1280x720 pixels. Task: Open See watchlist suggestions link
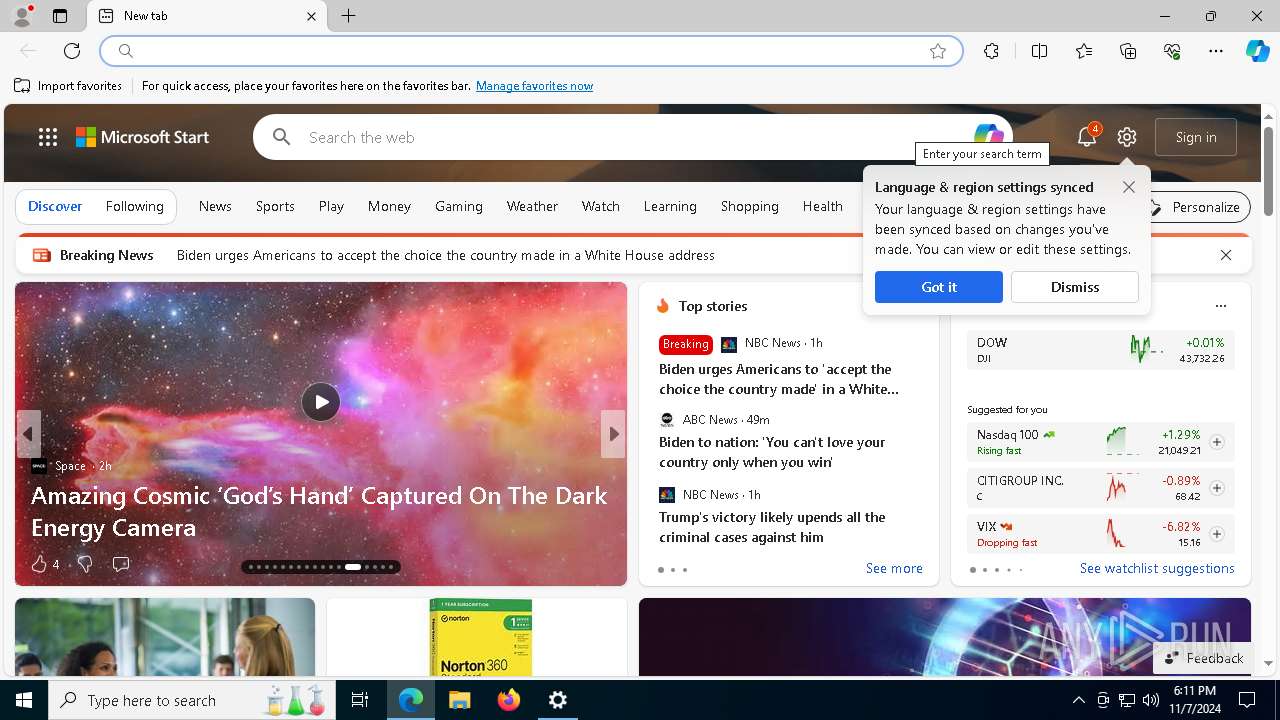coord(1157,568)
